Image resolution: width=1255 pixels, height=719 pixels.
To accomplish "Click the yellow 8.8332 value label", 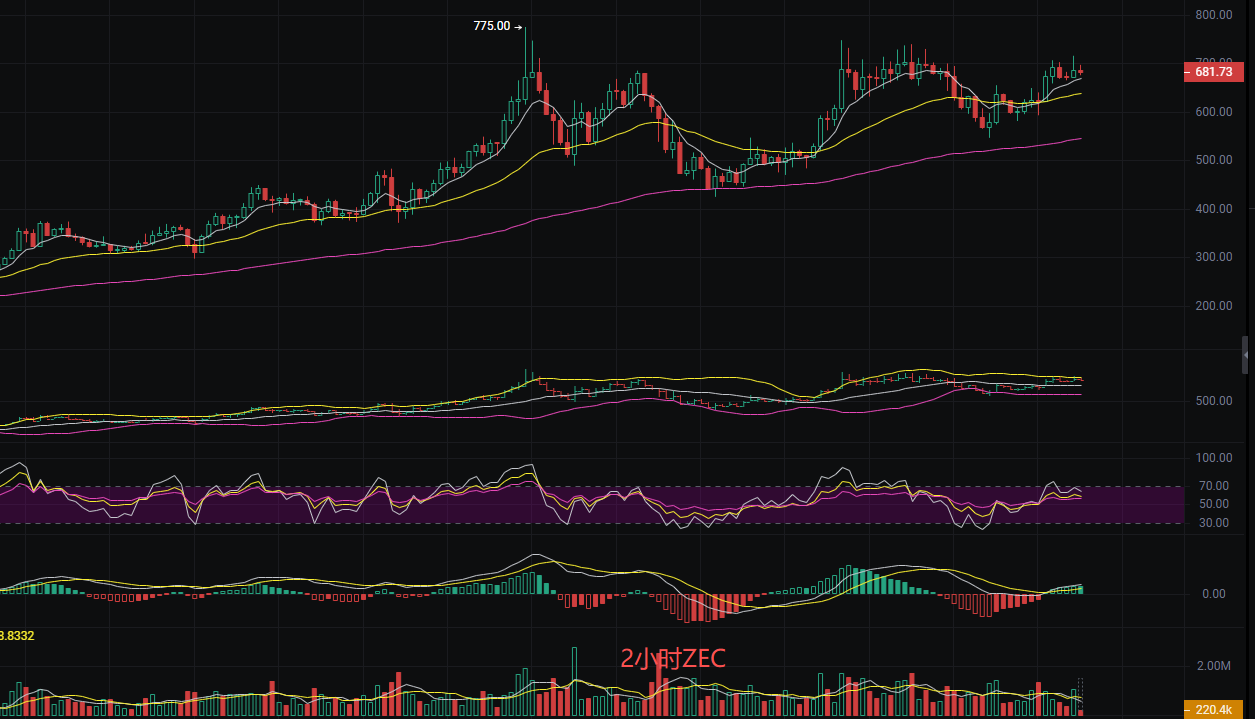I will [x=18, y=635].
